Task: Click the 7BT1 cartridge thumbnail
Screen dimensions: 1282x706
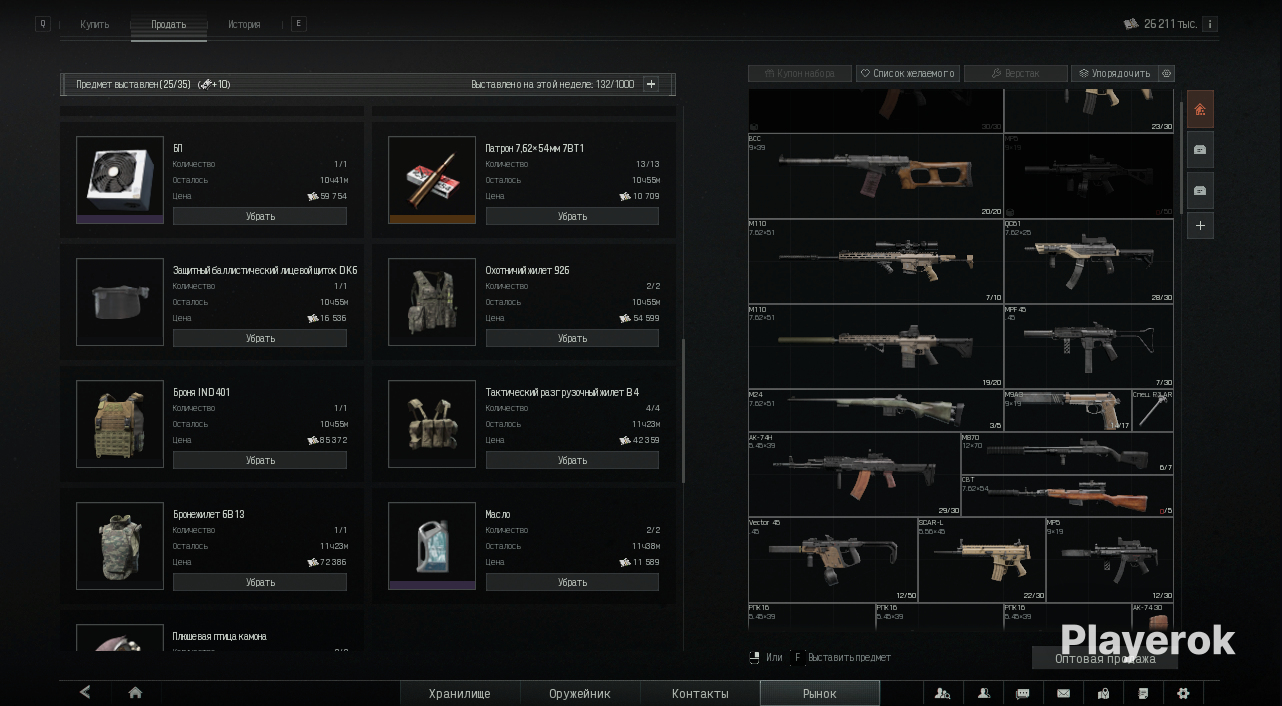Action: (432, 180)
